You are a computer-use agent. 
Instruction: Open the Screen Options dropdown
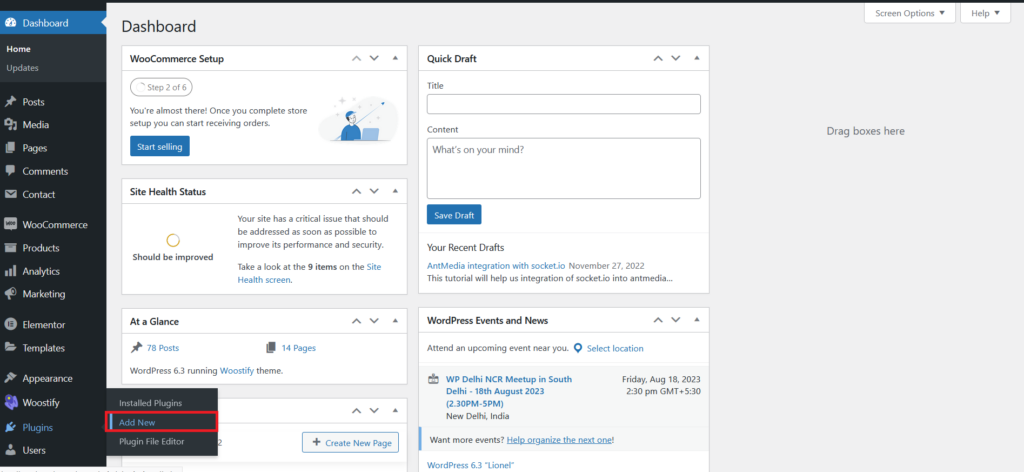click(910, 13)
